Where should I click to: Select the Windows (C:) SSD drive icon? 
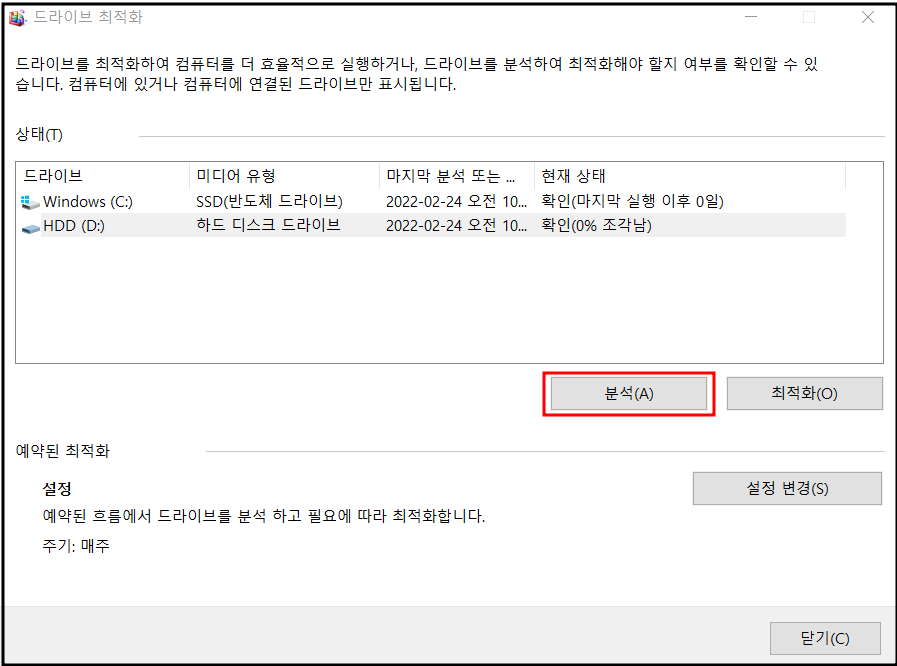[31, 201]
